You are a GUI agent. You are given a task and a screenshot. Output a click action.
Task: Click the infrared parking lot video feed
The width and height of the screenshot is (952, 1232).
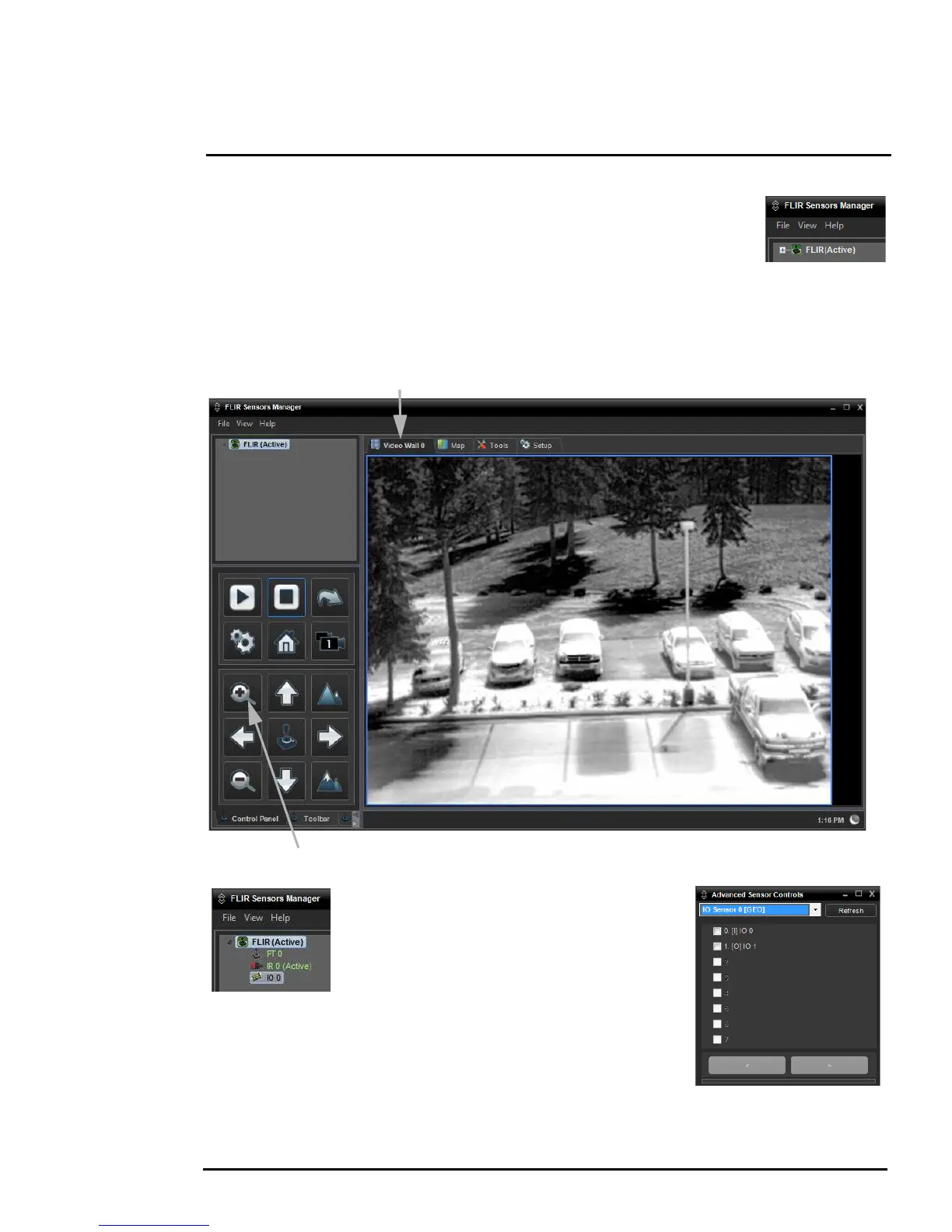tap(599, 630)
